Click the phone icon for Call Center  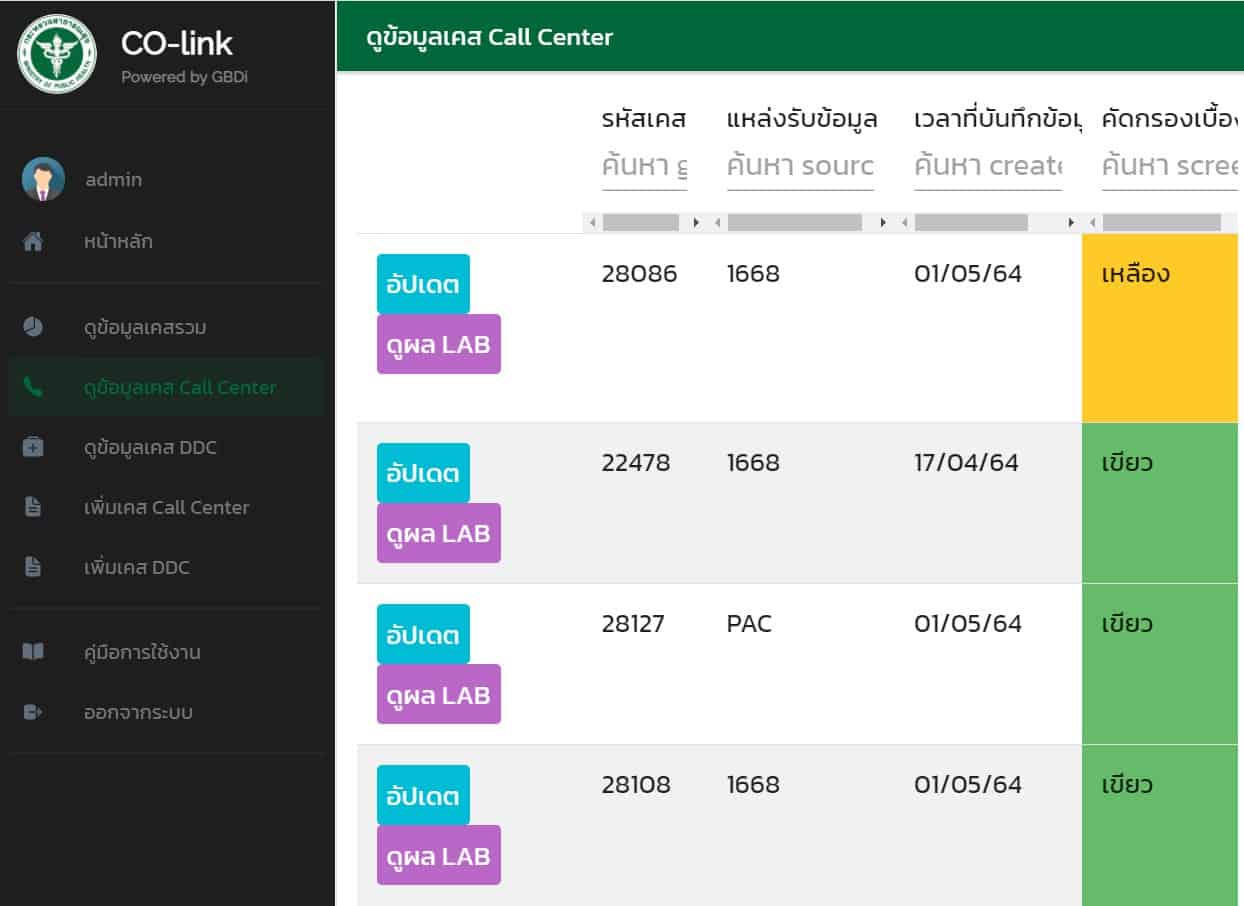click(33, 388)
